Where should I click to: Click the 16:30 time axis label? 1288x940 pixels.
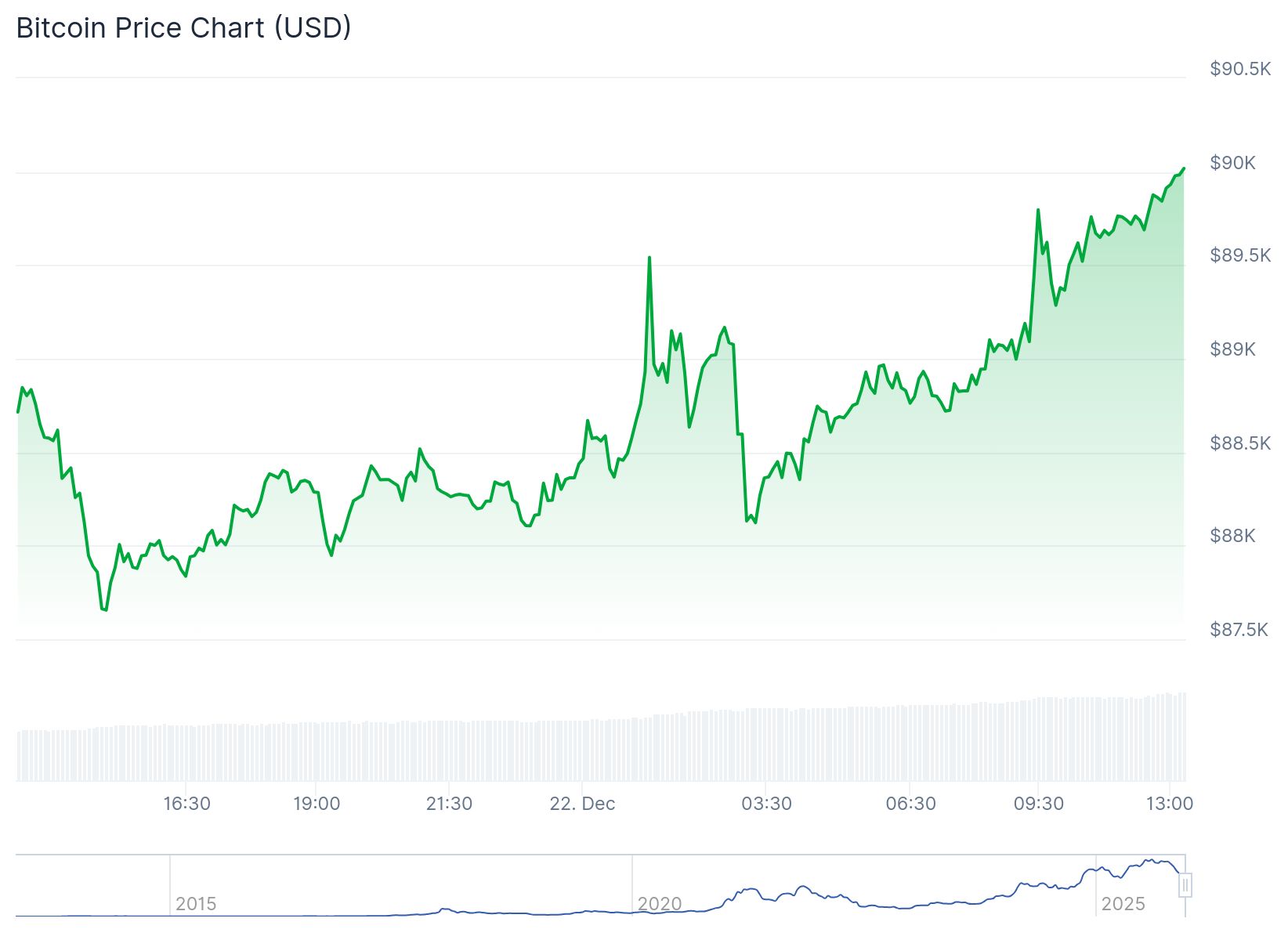pyautogui.click(x=186, y=804)
